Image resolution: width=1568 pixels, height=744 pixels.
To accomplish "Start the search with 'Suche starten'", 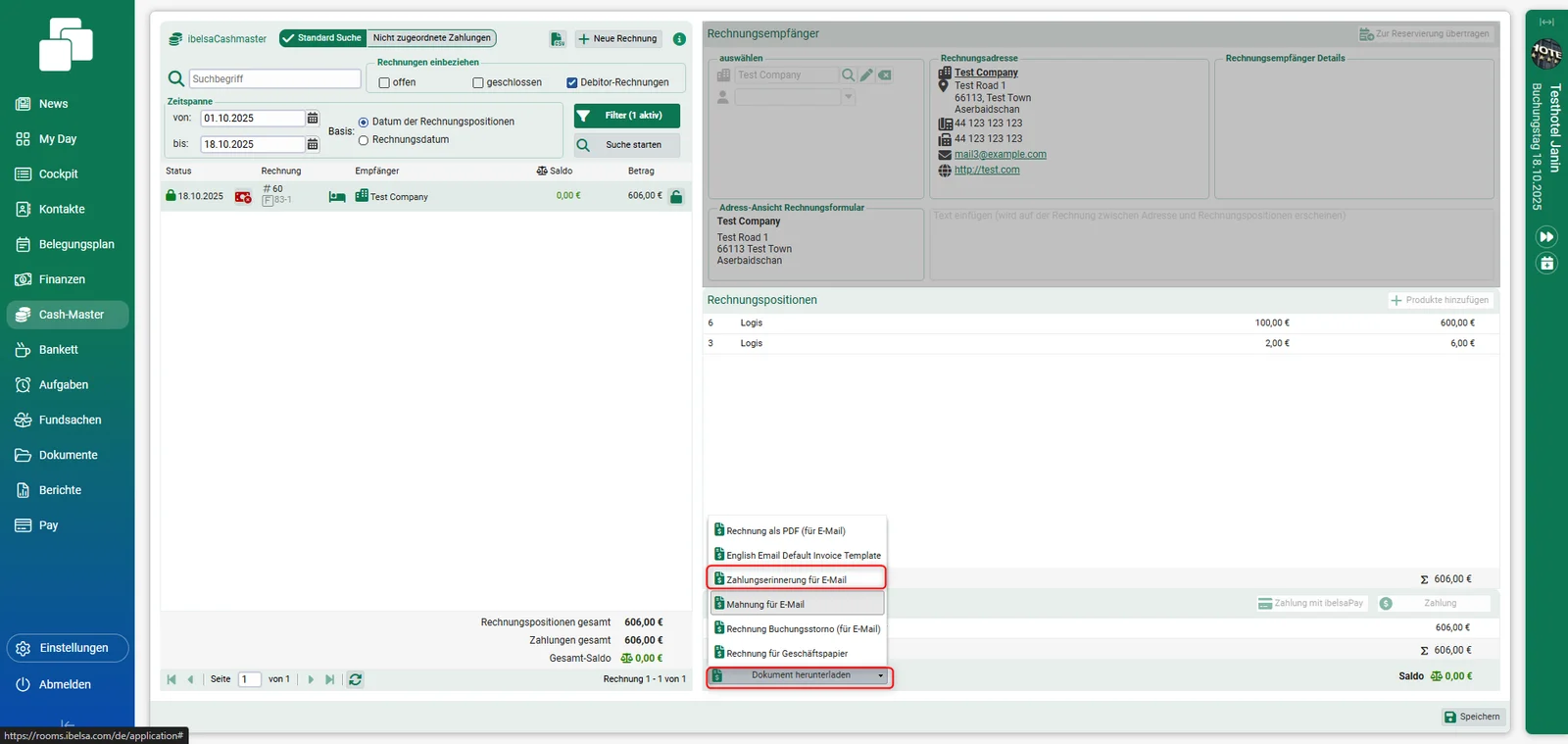I will [x=627, y=145].
